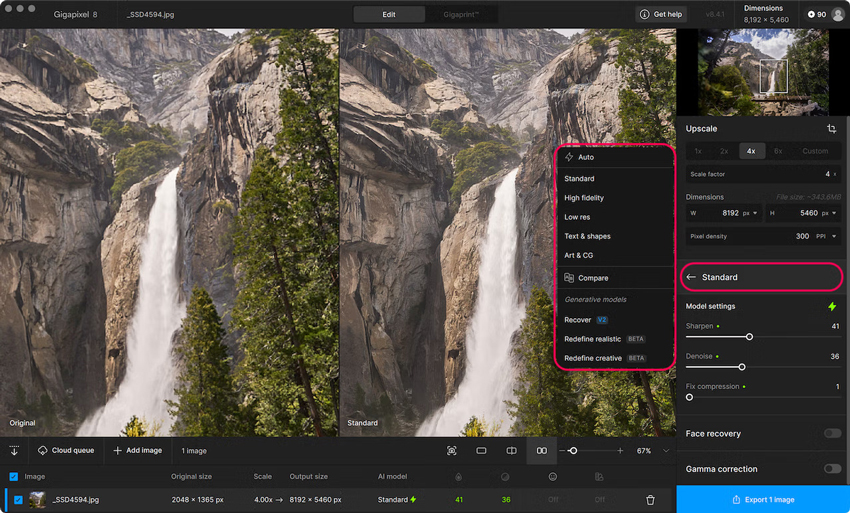The height and width of the screenshot is (513, 850).
Task: Select the single view icon
Action: point(481,451)
